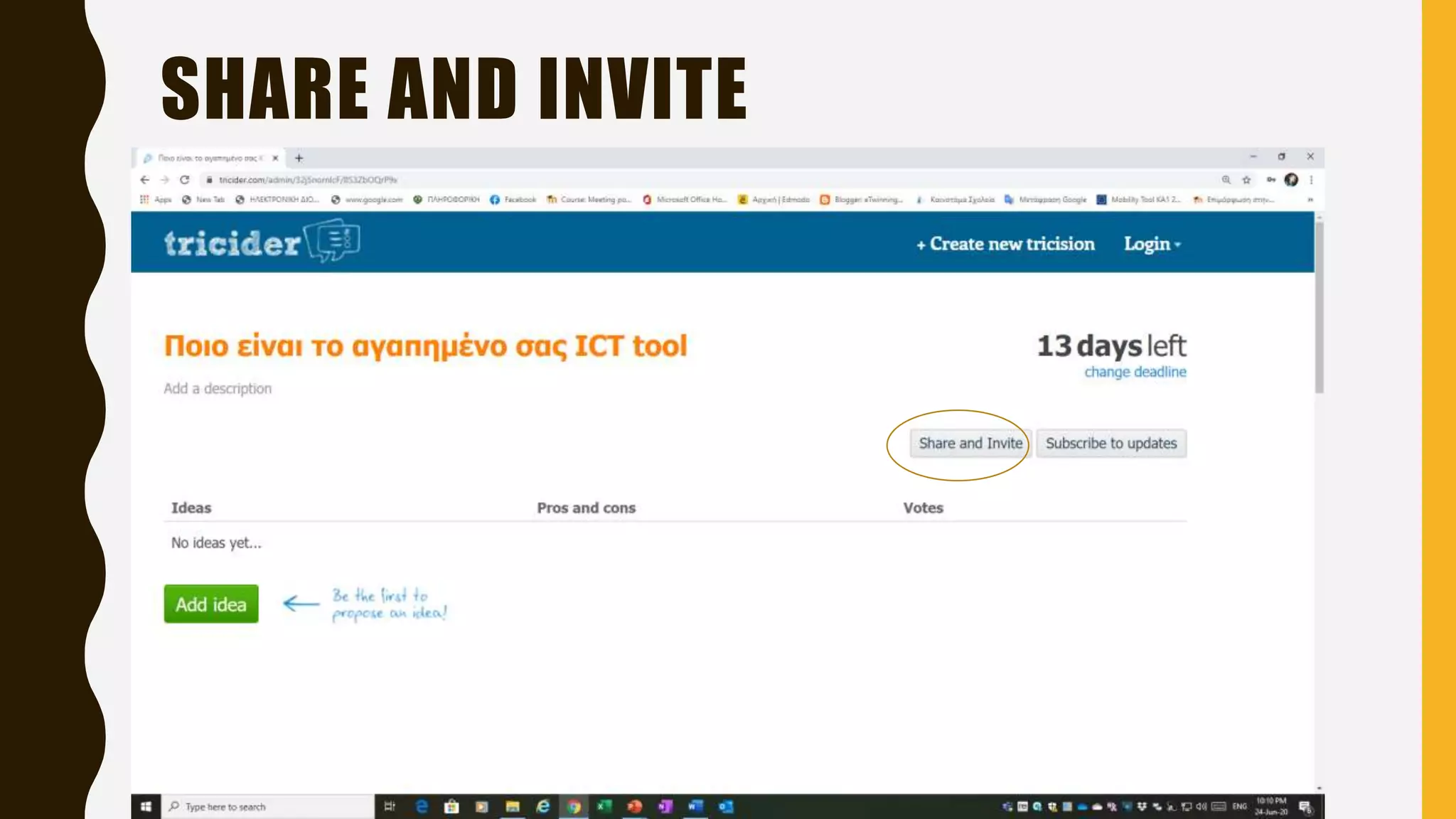Image resolution: width=1456 pixels, height=819 pixels.
Task: Open PowerPoint from the taskbar
Action: coord(634,806)
